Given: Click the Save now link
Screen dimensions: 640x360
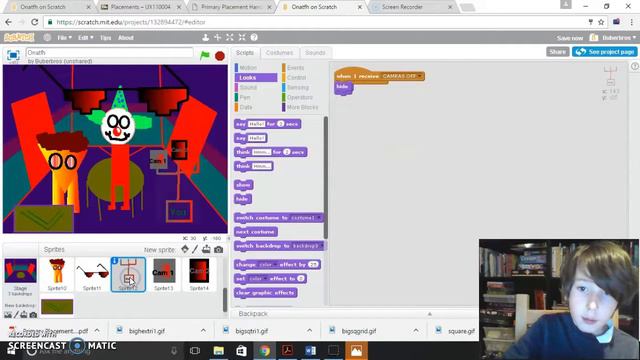Looking at the screenshot, I should point(570,38).
